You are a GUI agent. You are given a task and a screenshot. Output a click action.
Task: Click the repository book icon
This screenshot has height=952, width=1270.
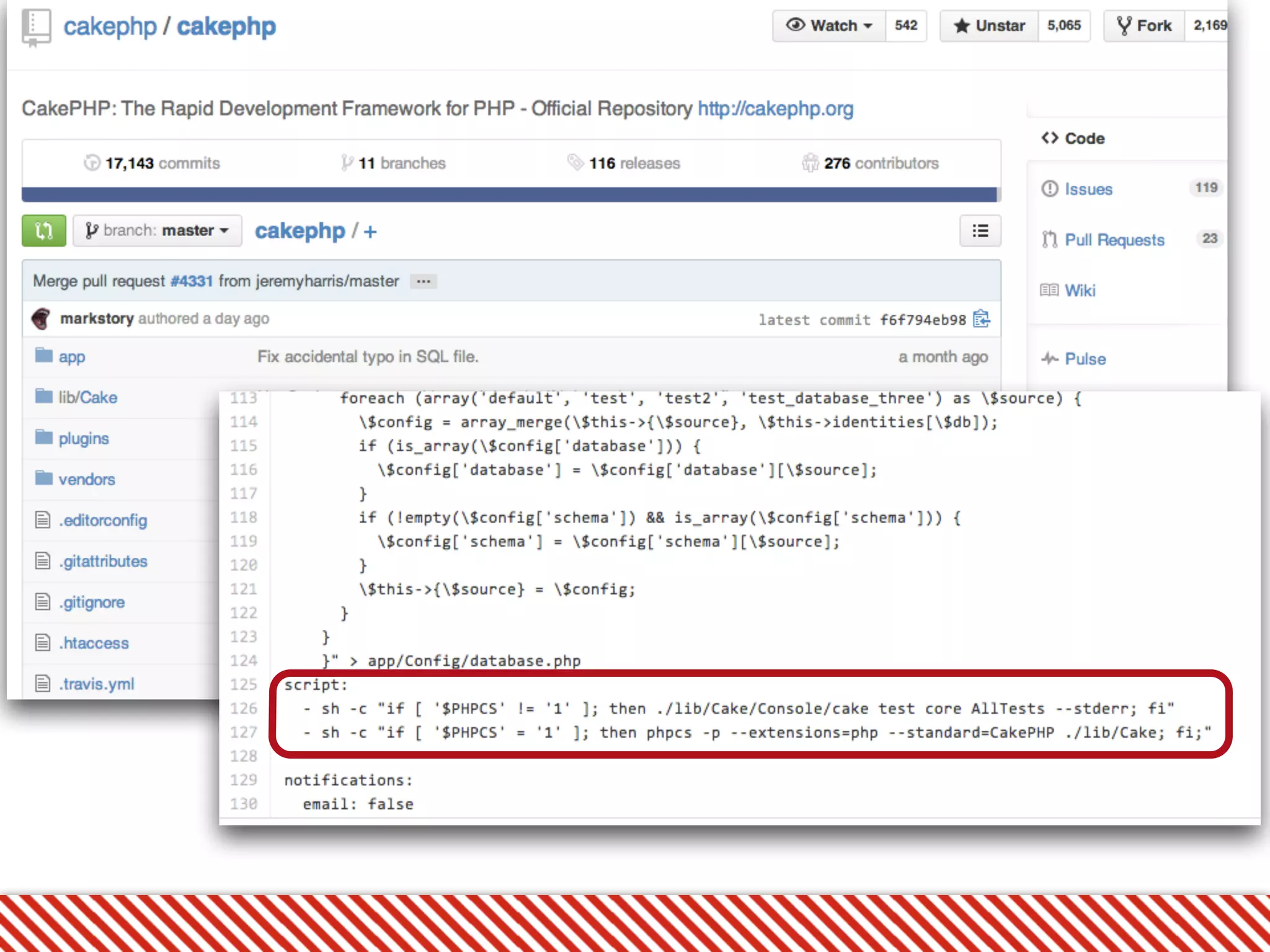pyautogui.click(x=36, y=28)
